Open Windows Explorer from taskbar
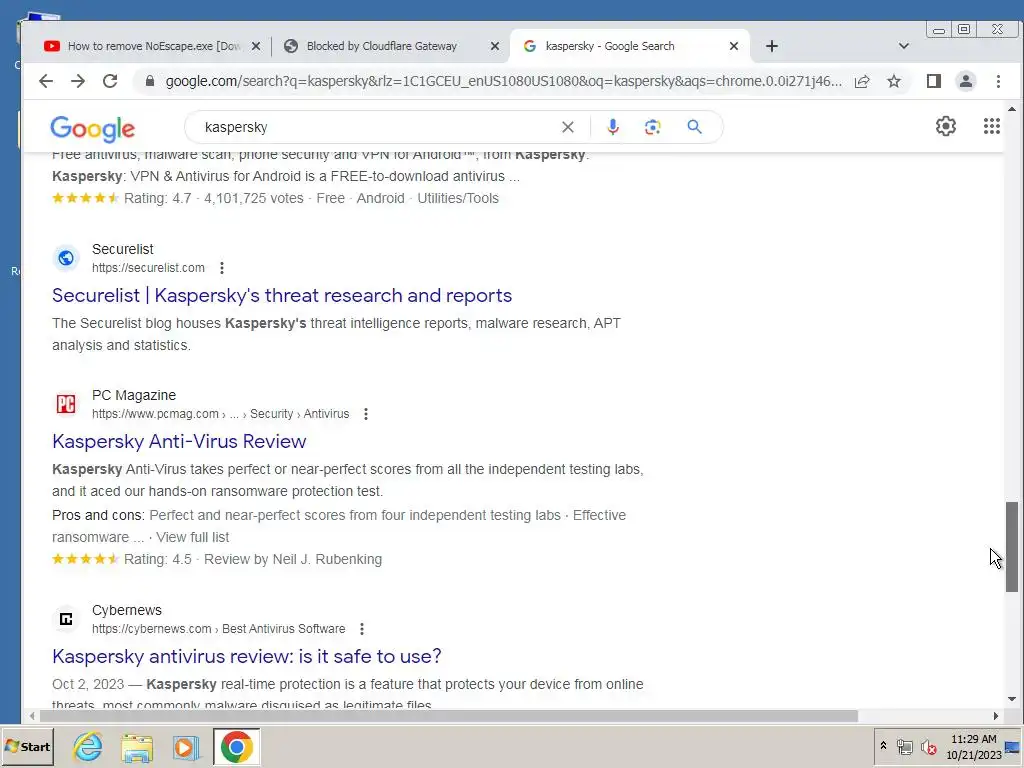 (x=136, y=747)
